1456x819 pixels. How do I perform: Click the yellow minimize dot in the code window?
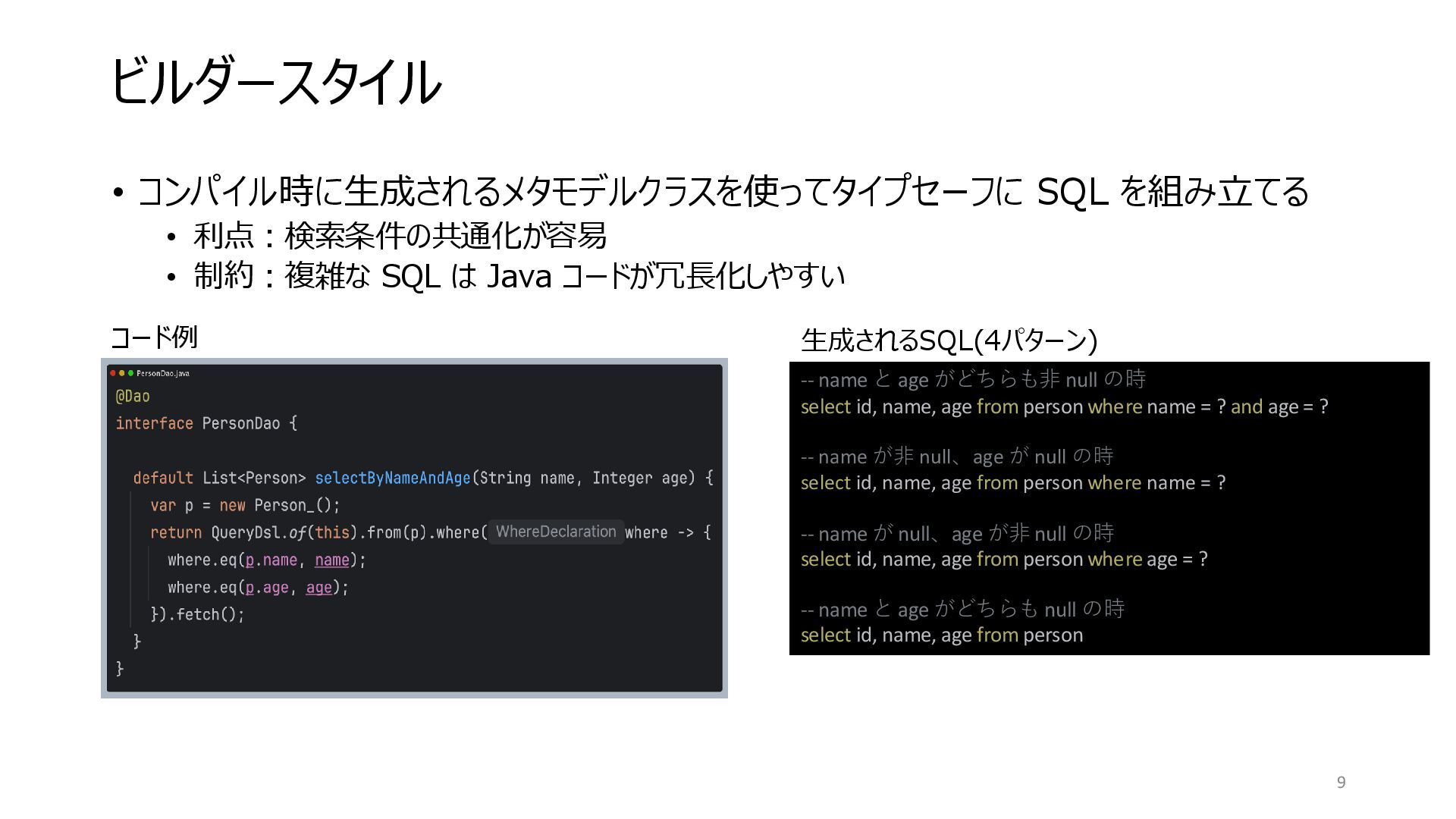click(x=121, y=373)
